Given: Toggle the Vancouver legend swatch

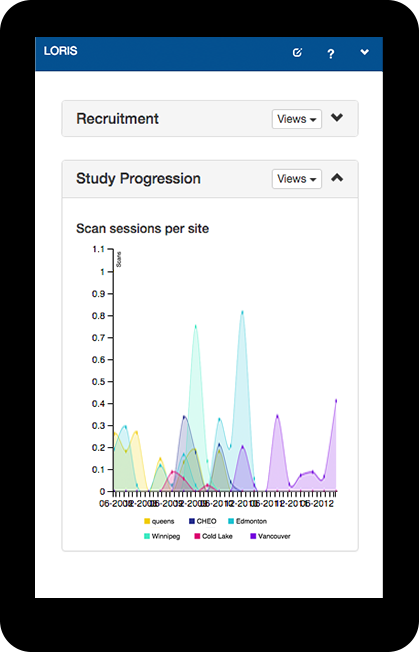Looking at the screenshot, I should tap(253, 536).
